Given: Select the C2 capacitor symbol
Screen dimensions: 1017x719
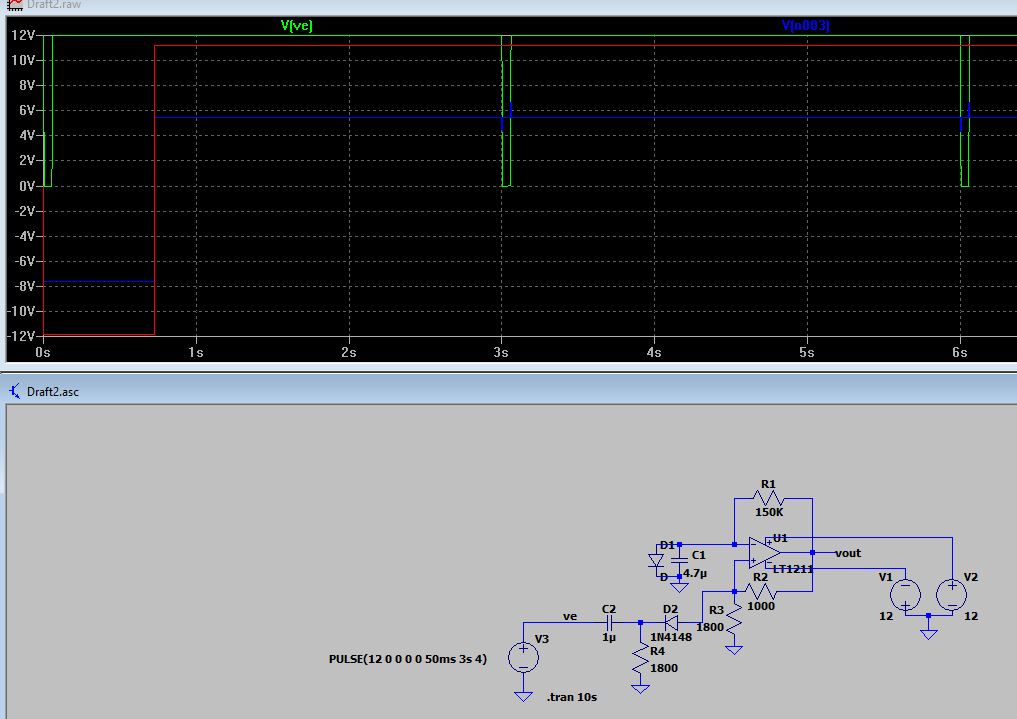Looking at the screenshot, I should click(x=609, y=623).
